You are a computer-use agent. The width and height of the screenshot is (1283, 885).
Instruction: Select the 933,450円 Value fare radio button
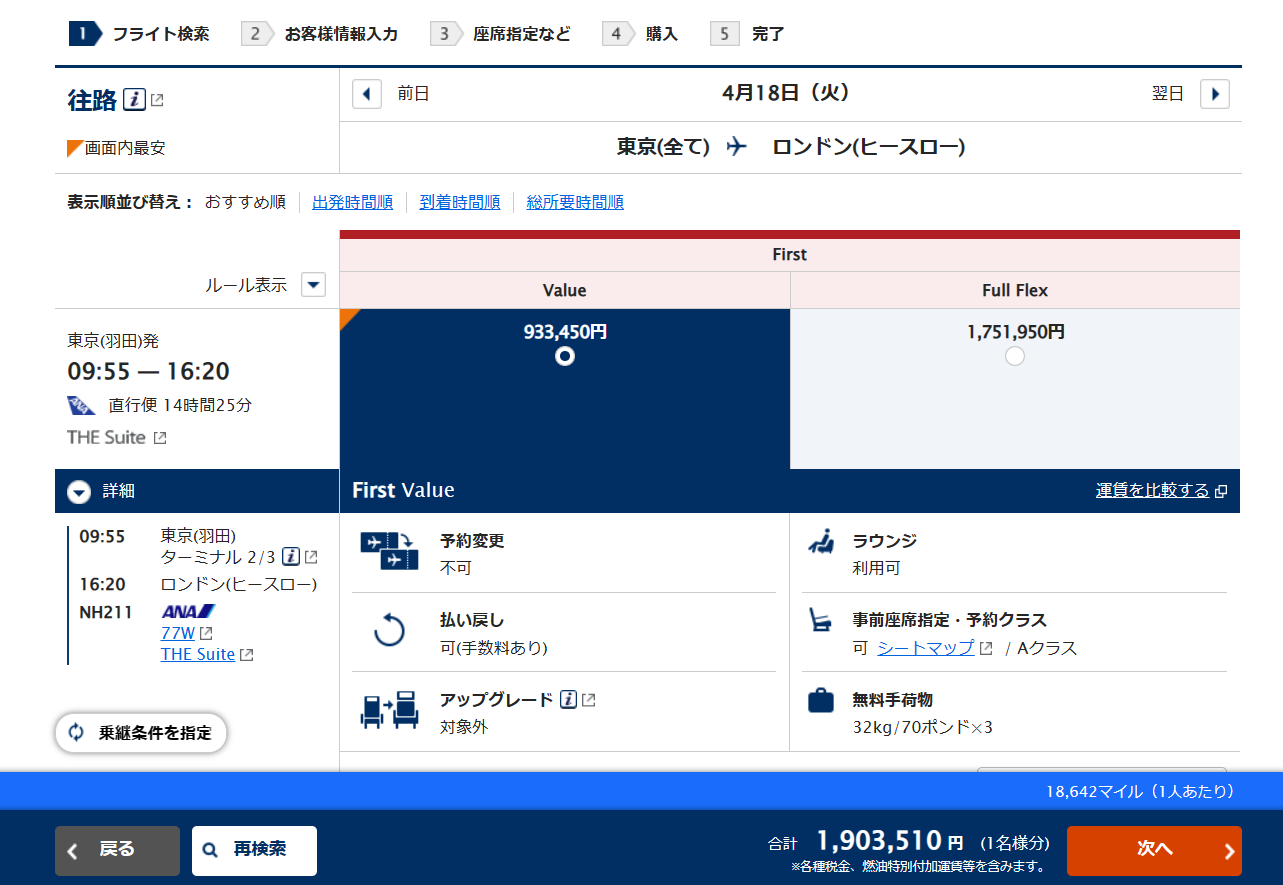565,356
